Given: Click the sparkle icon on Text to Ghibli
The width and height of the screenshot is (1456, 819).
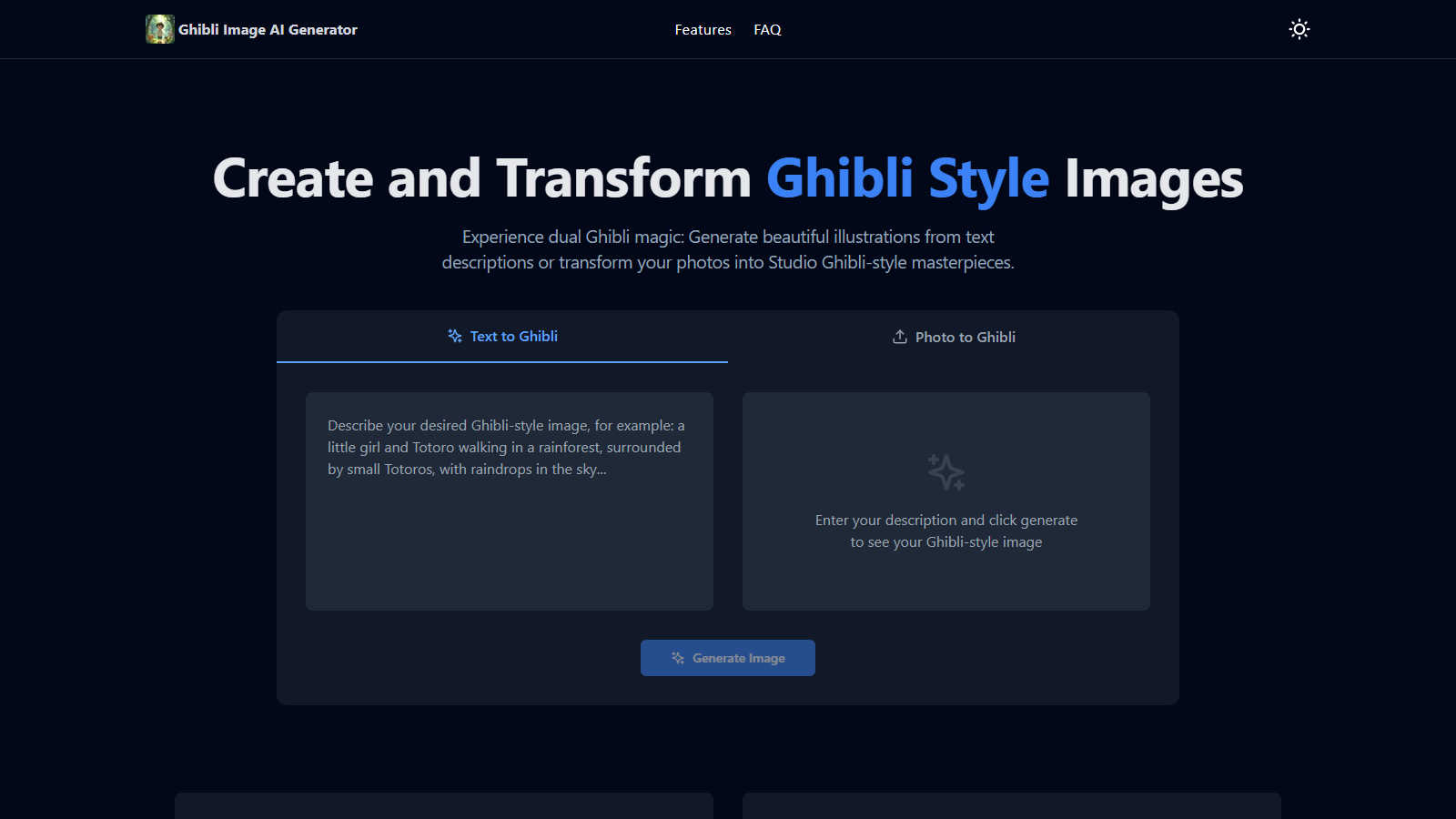Looking at the screenshot, I should point(455,336).
